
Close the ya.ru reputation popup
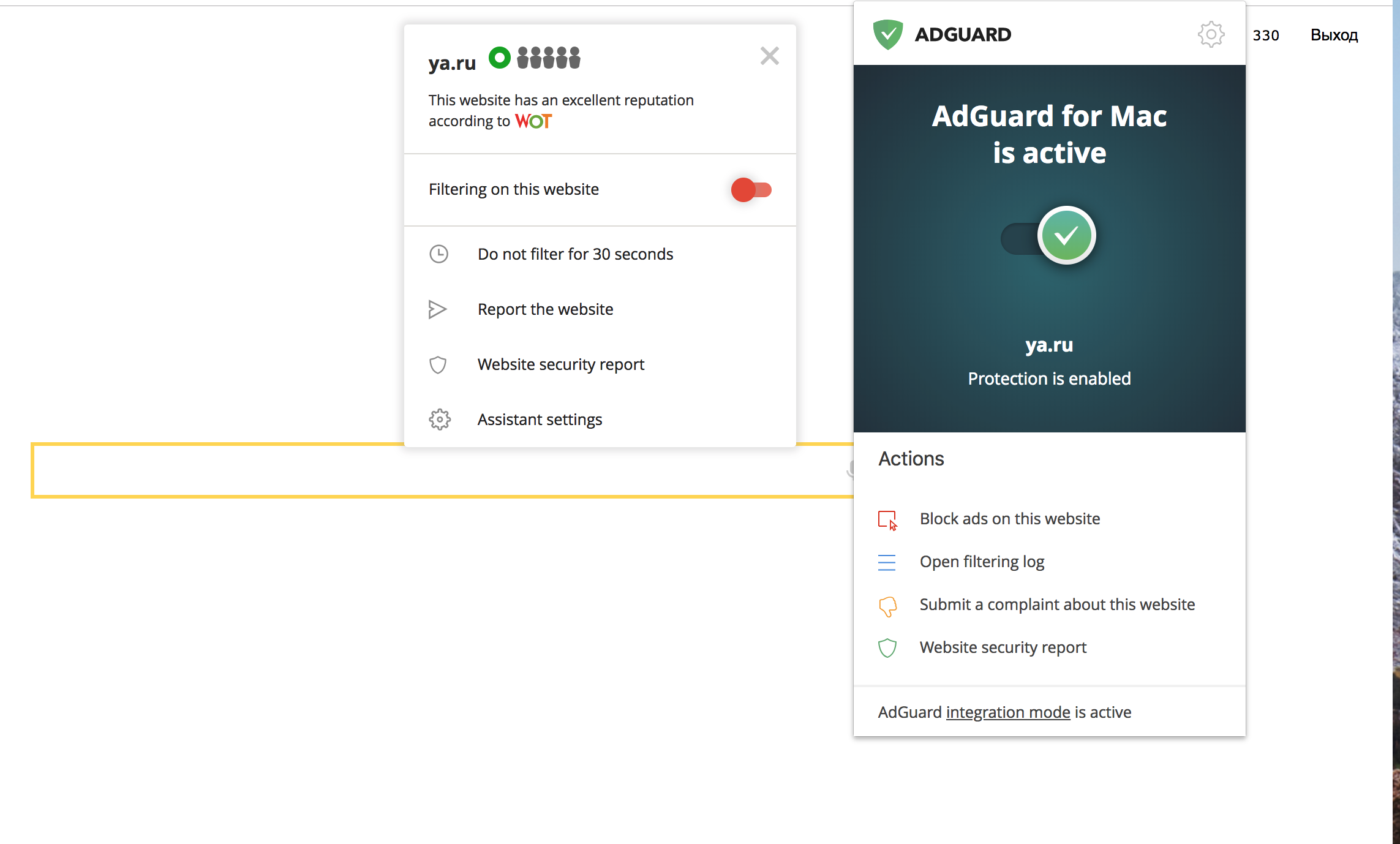769,56
